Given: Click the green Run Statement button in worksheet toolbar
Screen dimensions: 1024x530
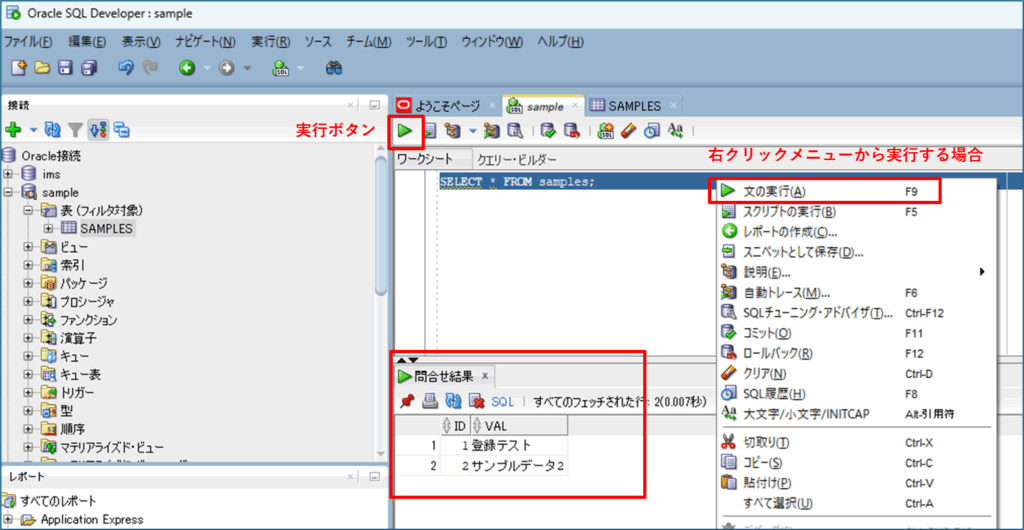Looking at the screenshot, I should tap(405, 130).
